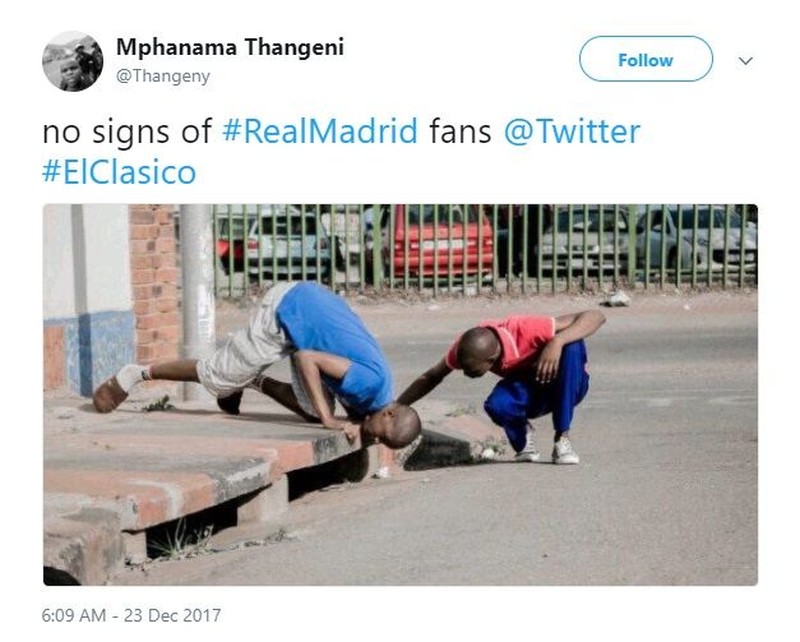The image size is (800, 642).
Task: Click the tweet text 'no signs of'
Action: coord(127,132)
